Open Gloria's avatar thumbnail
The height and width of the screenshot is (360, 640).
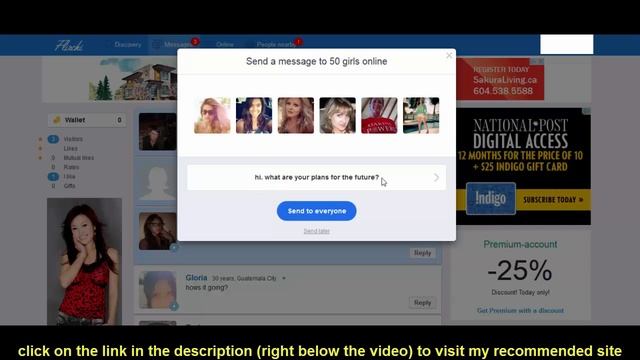click(x=158, y=290)
